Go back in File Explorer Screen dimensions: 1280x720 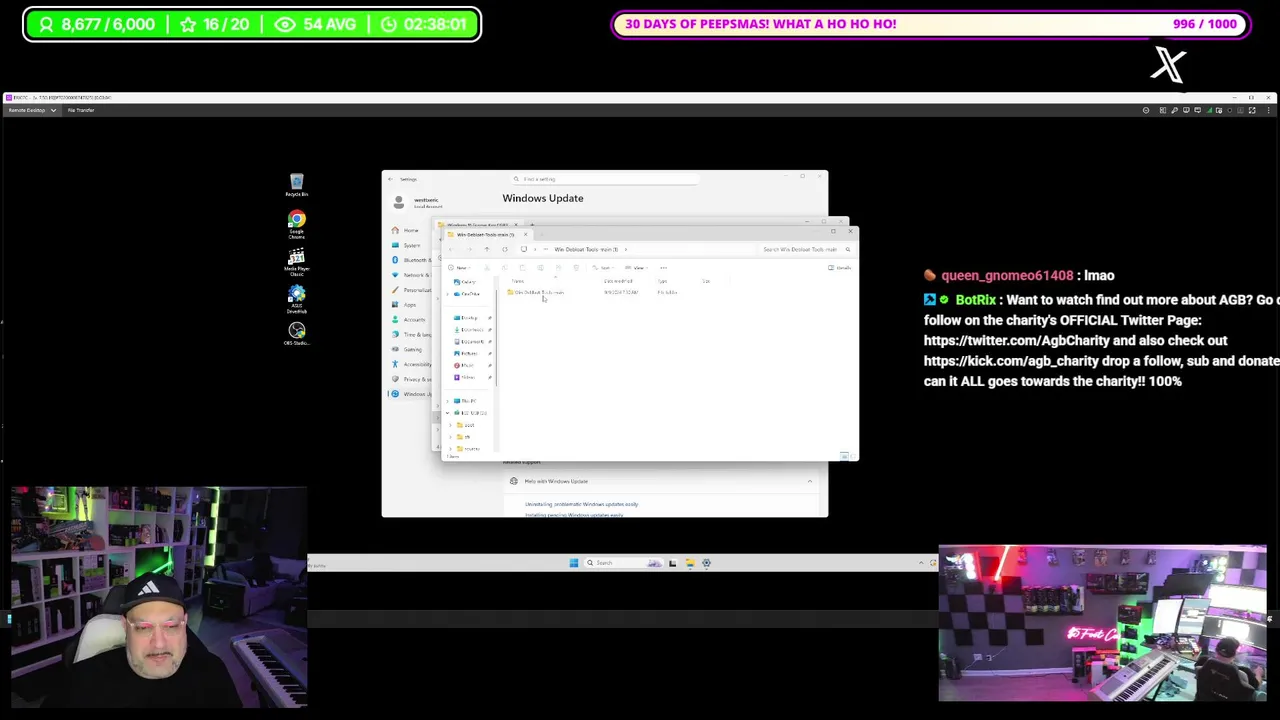[451, 249]
